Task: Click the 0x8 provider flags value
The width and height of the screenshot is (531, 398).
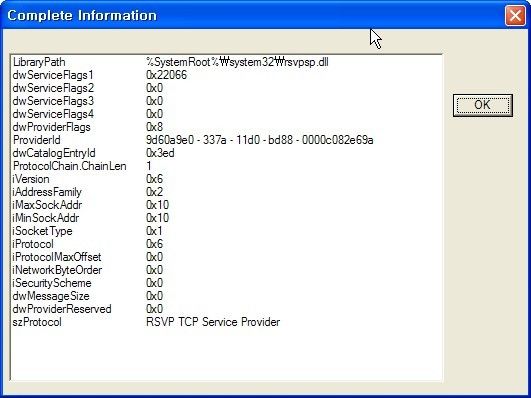Action: (154, 127)
